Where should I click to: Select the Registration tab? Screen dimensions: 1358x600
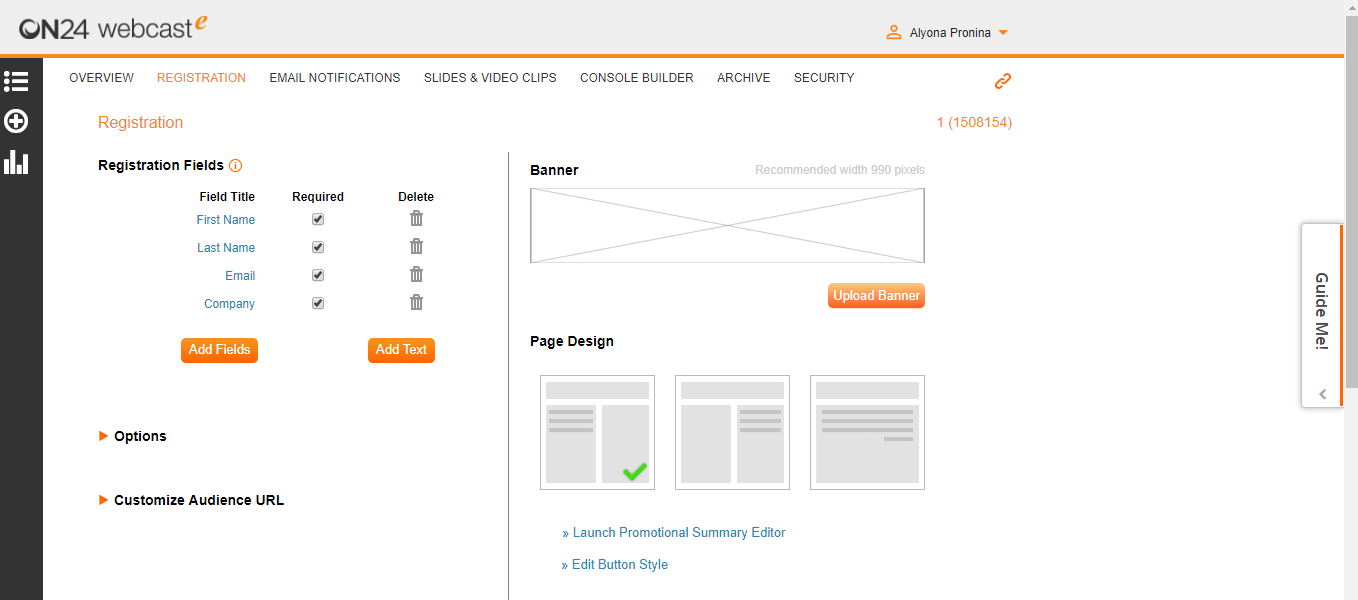click(x=201, y=78)
